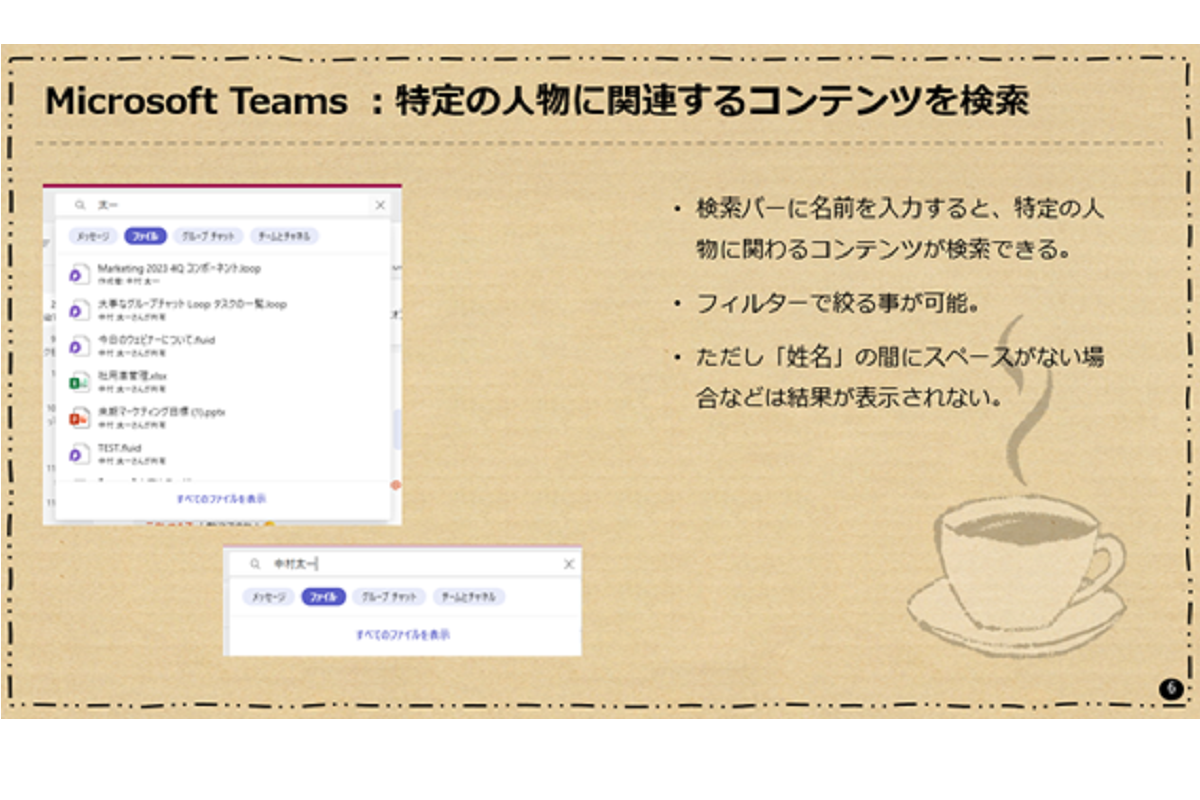1200x800 pixels.
Task: Open the Marketing 2023 4Q コンポーネント.loop result
Action: [224, 274]
